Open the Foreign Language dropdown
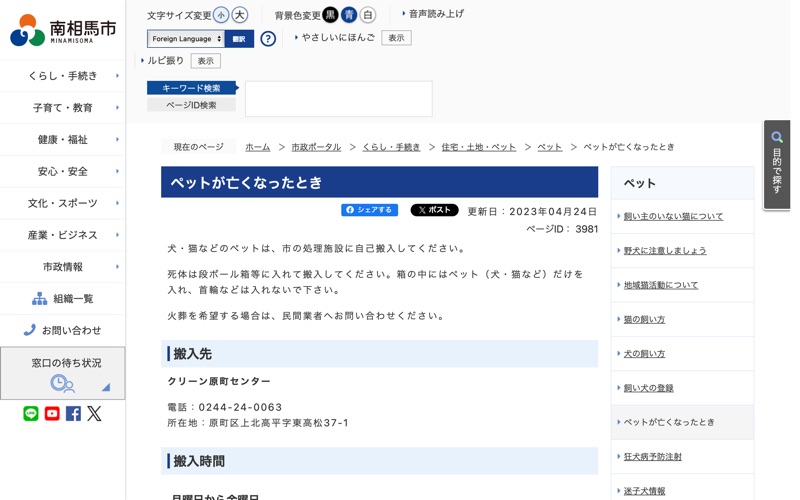Viewport: 800px width, 500px height. click(186, 39)
